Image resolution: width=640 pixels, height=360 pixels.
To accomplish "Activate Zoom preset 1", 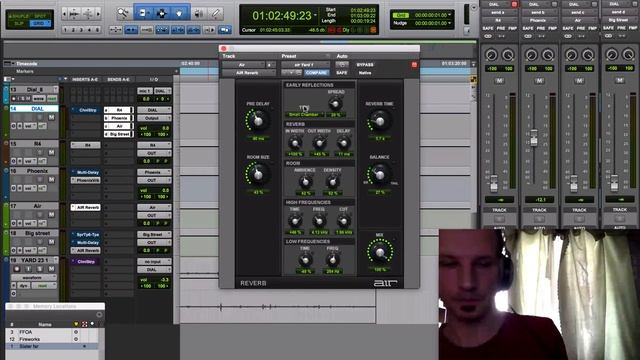I will point(66,30).
